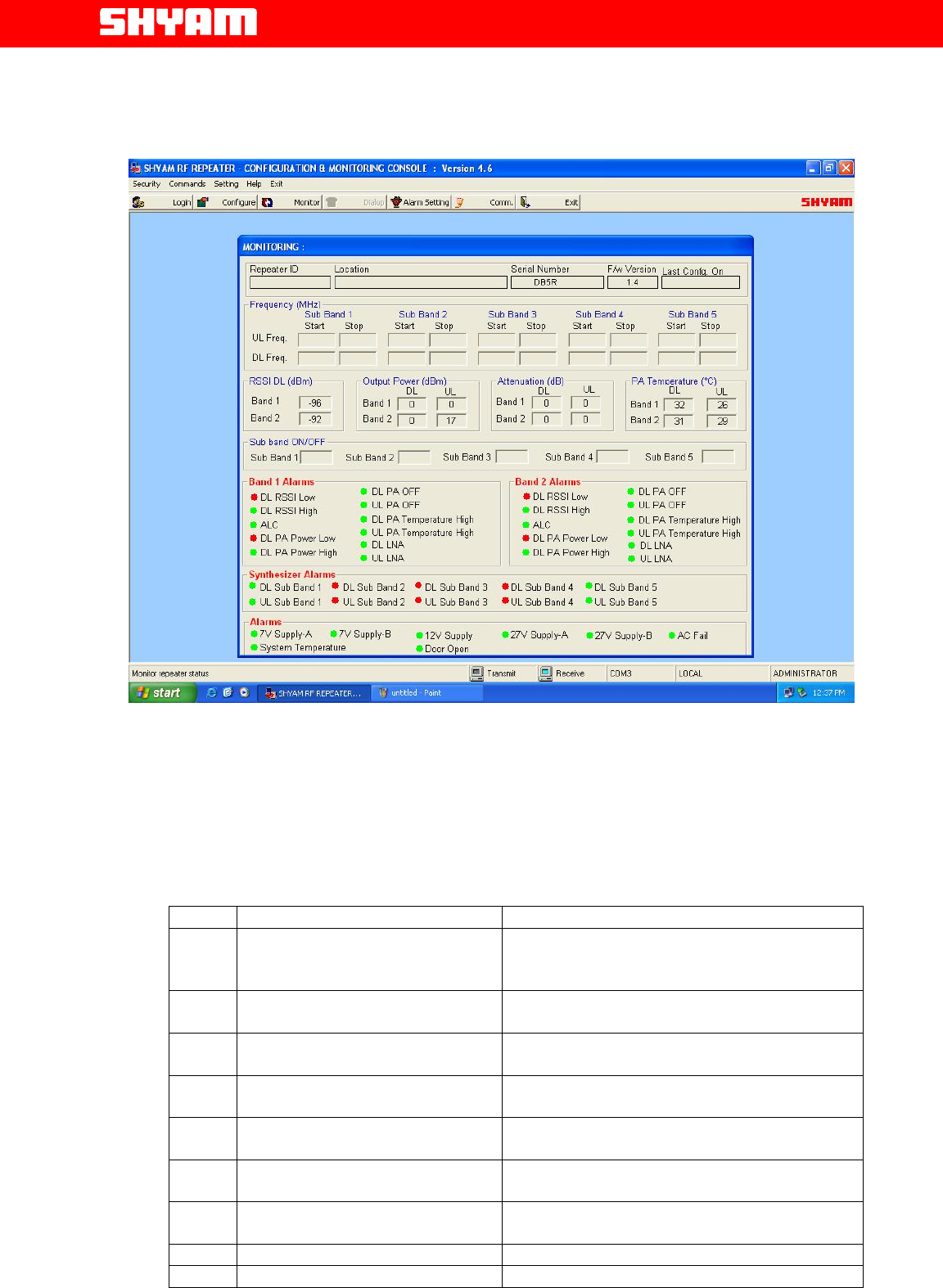The height and width of the screenshot is (1288, 943).
Task: Click the Door Open alarm indicator
Action: (419, 648)
